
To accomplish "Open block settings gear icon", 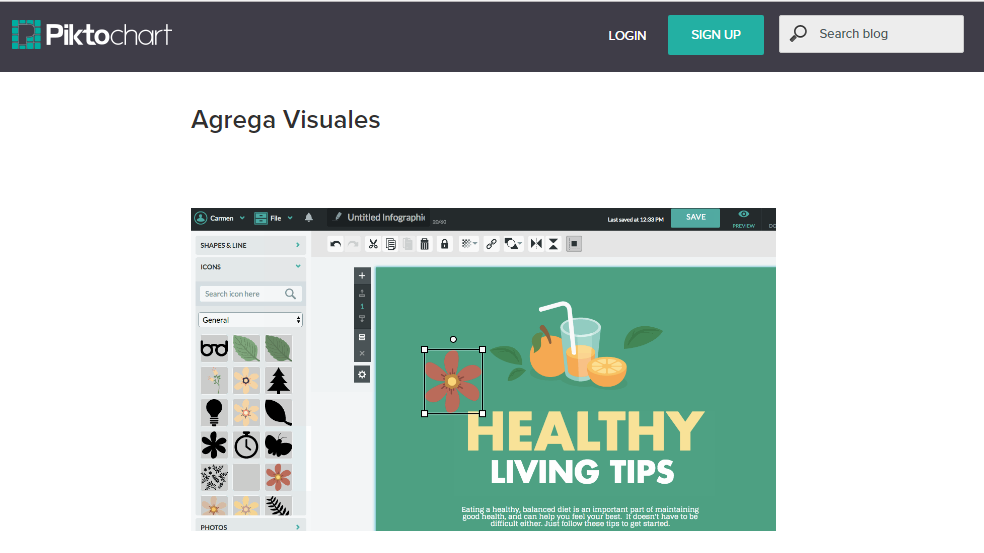I will point(362,375).
